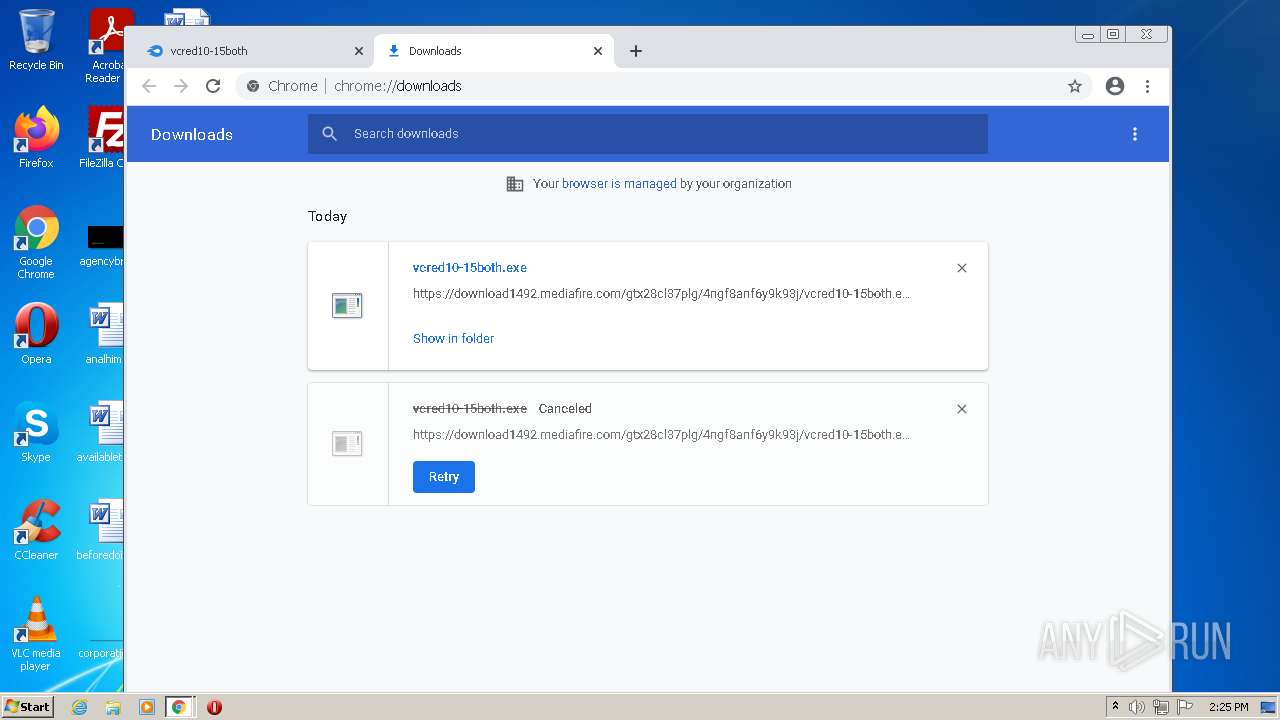Retry the canceled download
This screenshot has height=720, width=1280.
pyautogui.click(x=443, y=477)
